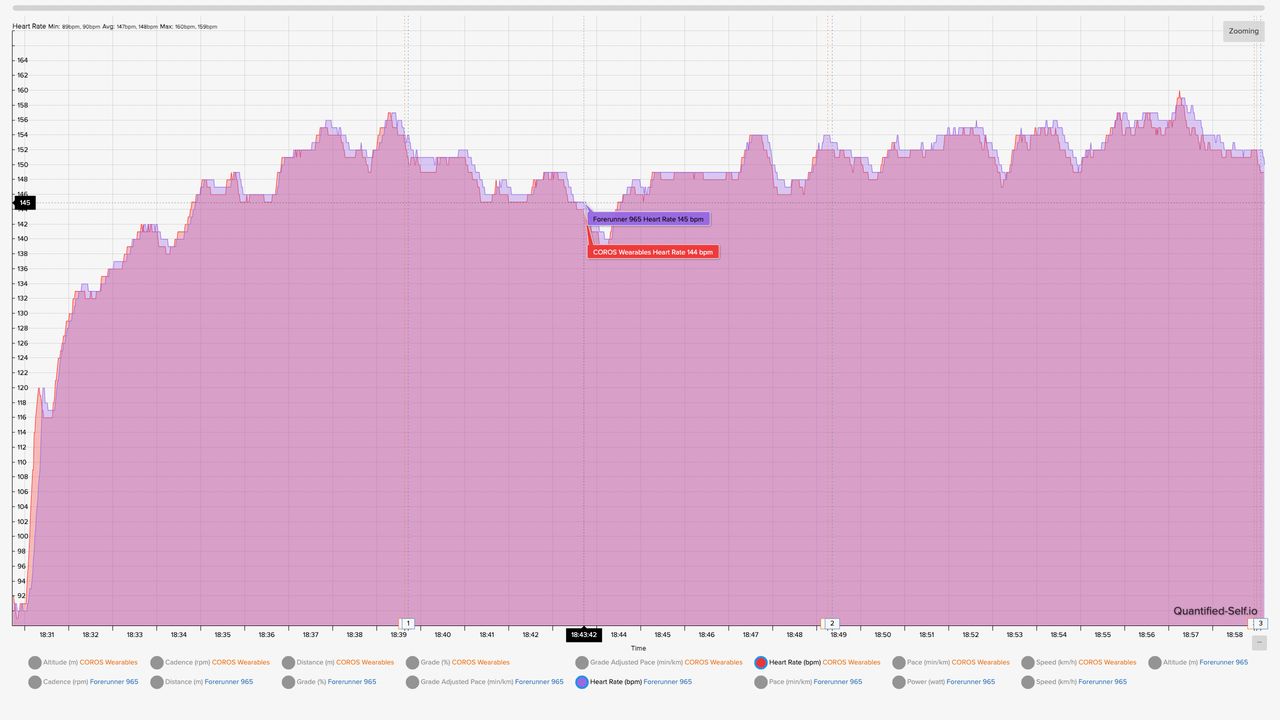Image resolution: width=1280 pixels, height=720 pixels.
Task: Hide Heart Rate (bpm) Forerunner 965 series
Action: (x=633, y=682)
